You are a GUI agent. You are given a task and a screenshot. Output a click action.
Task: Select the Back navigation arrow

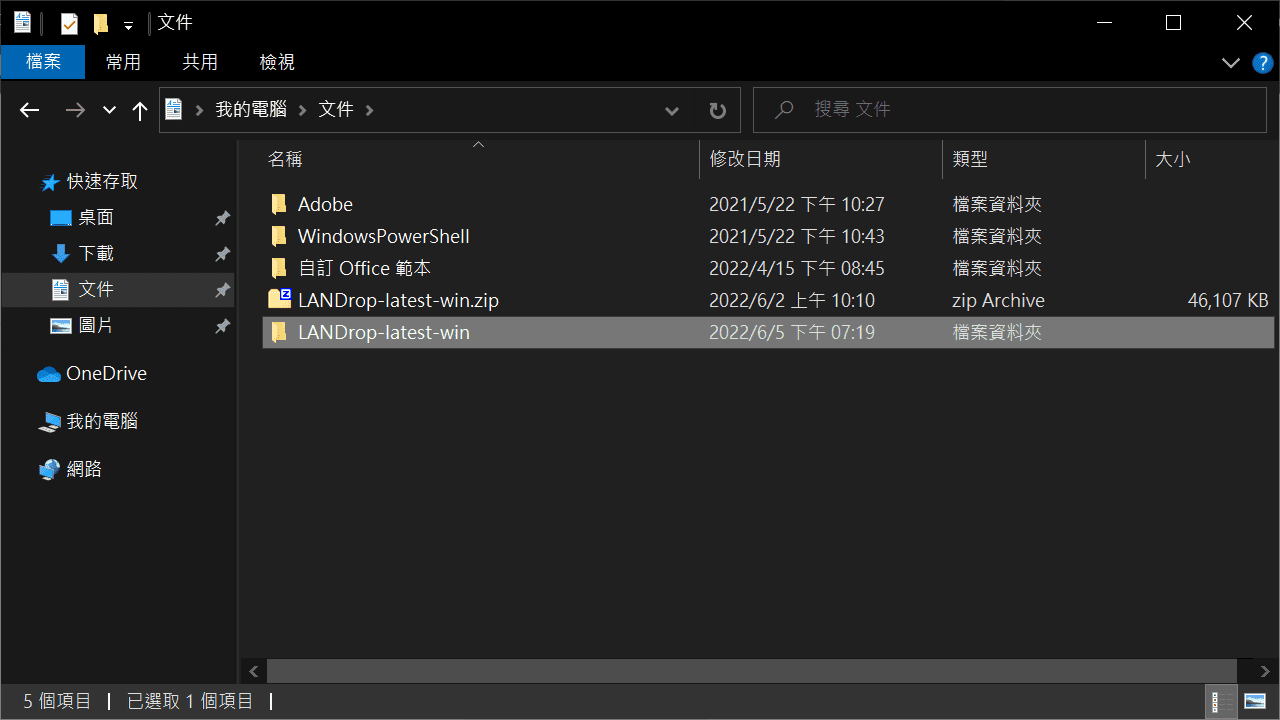click(x=29, y=110)
